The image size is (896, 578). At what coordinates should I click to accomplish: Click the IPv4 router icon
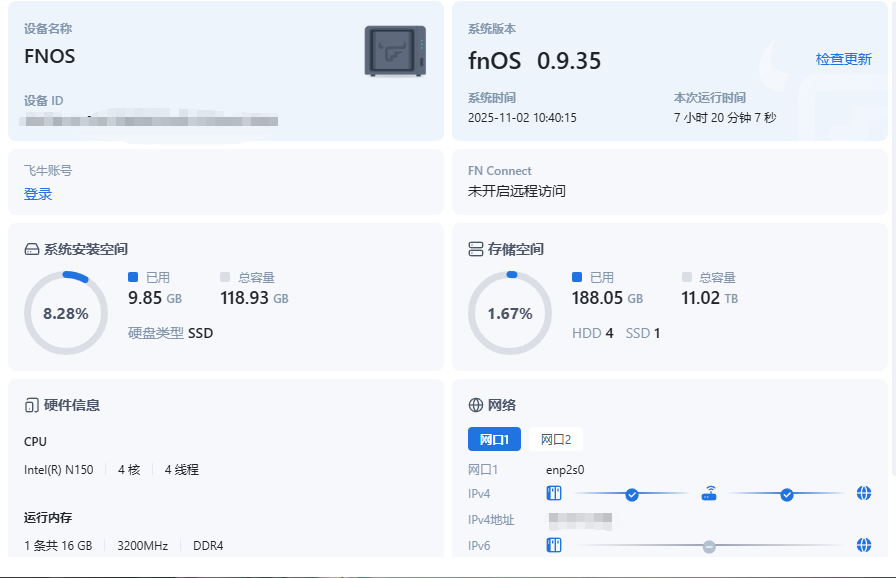(709, 493)
